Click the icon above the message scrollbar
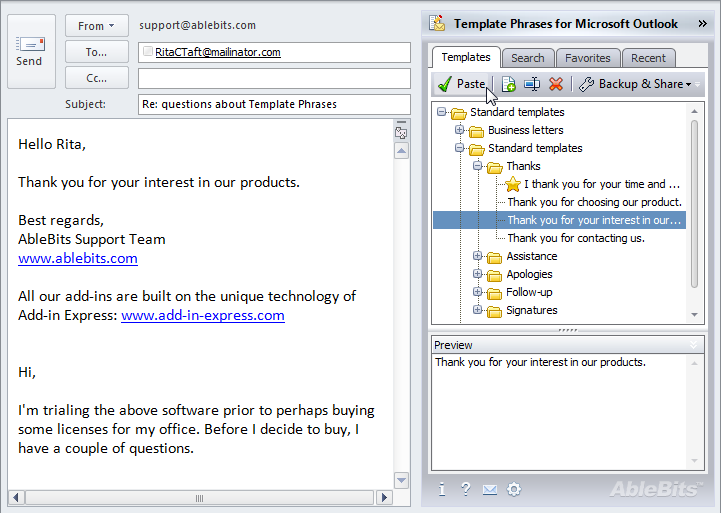Viewport: 721px width, 513px height. click(401, 134)
